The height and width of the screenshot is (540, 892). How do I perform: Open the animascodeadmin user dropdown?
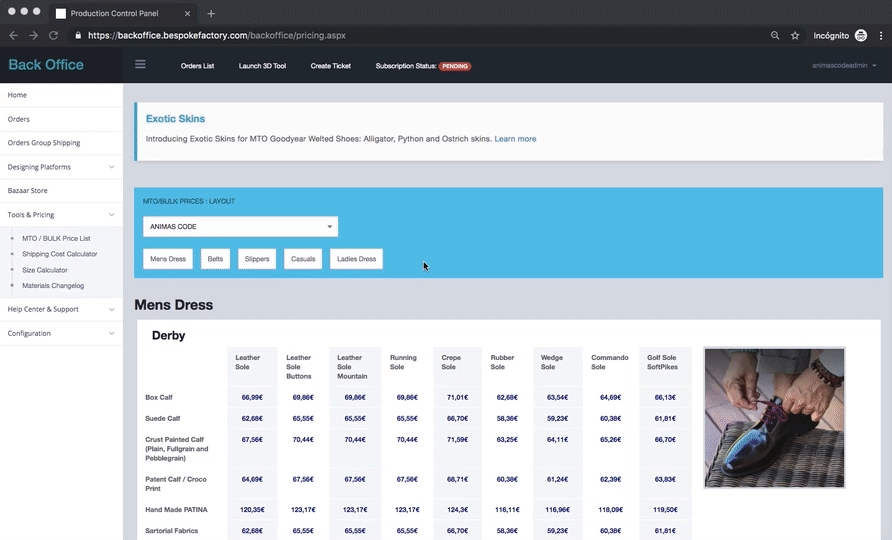coord(846,66)
